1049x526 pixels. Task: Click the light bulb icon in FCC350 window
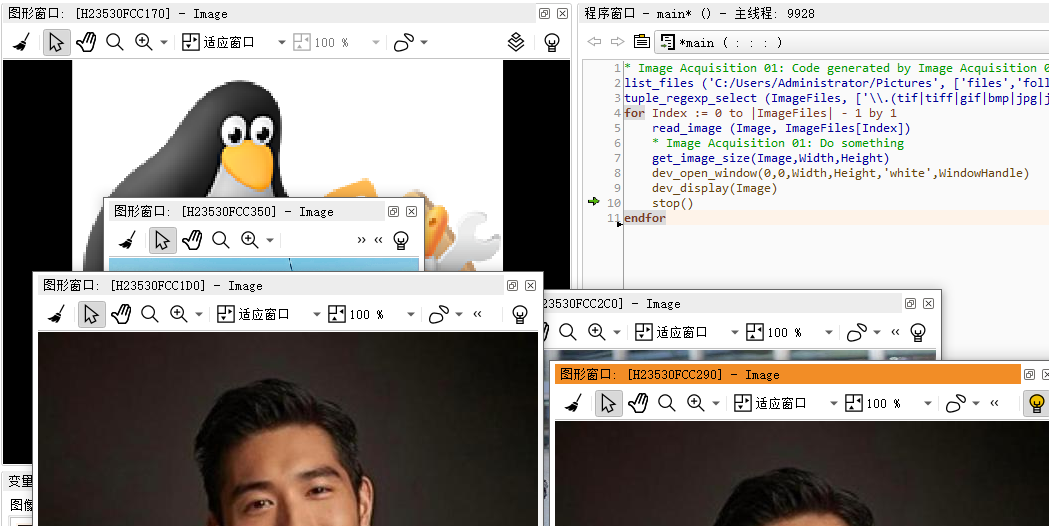pos(401,240)
